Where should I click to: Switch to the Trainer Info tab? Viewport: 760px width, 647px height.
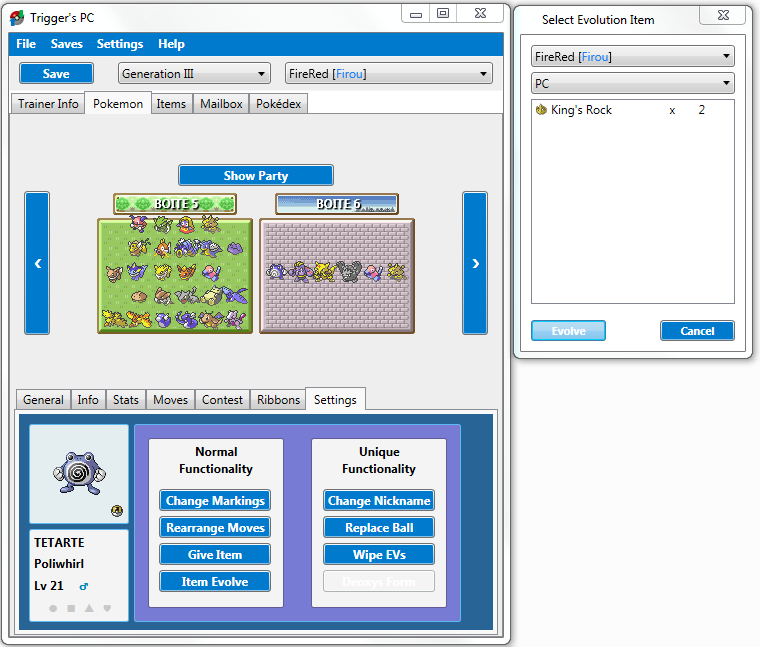tap(48, 104)
